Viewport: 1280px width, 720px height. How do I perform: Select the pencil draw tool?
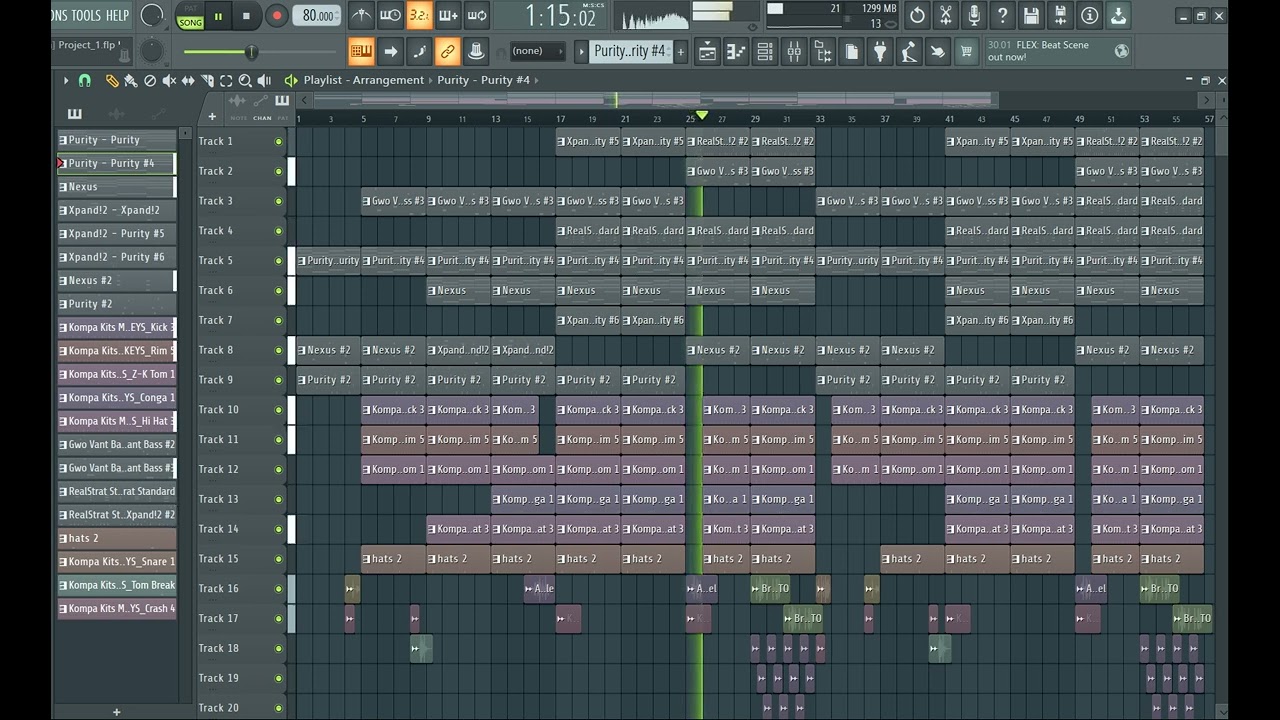(x=112, y=80)
